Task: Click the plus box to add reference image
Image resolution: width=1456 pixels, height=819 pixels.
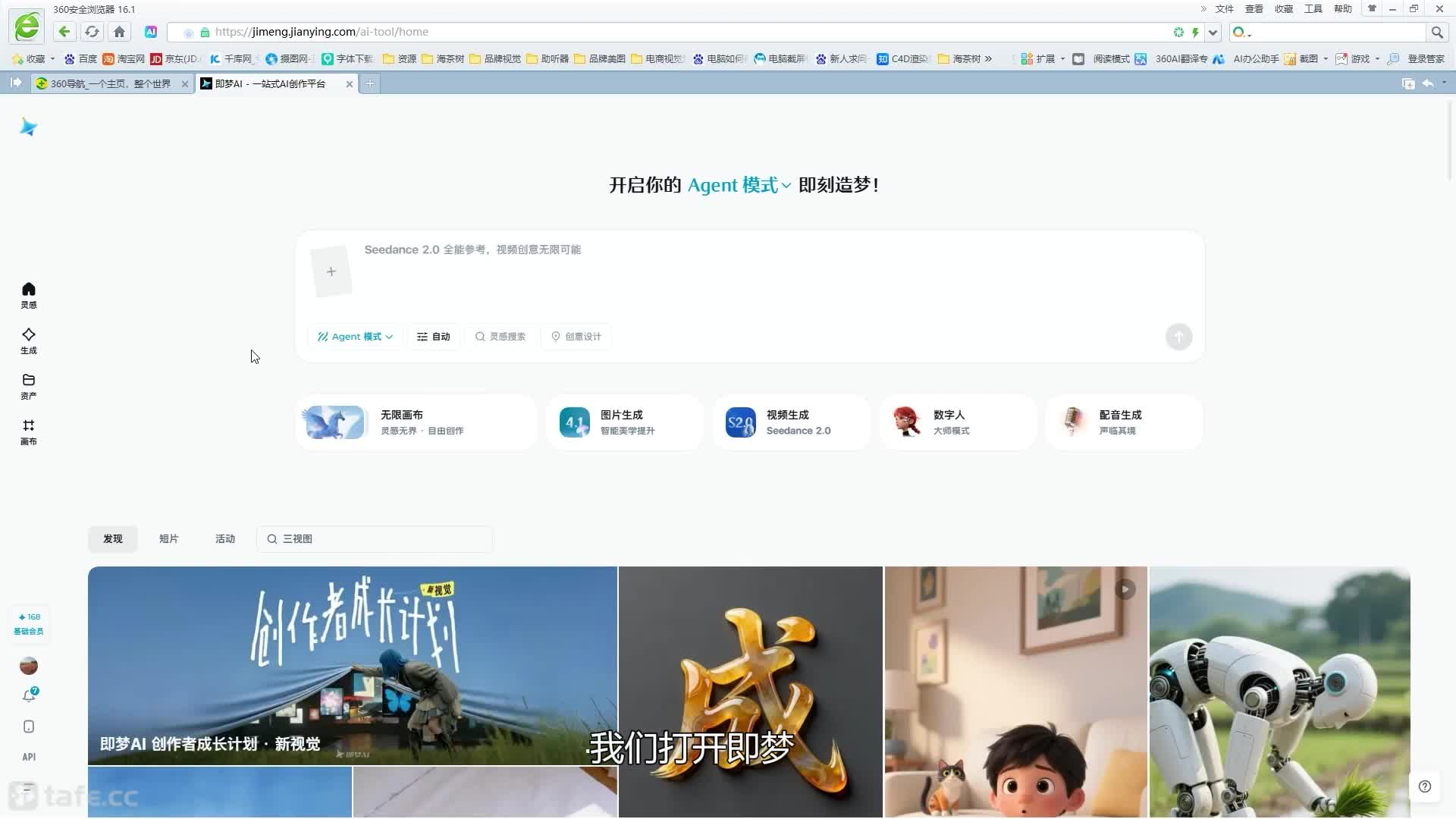Action: 331,271
